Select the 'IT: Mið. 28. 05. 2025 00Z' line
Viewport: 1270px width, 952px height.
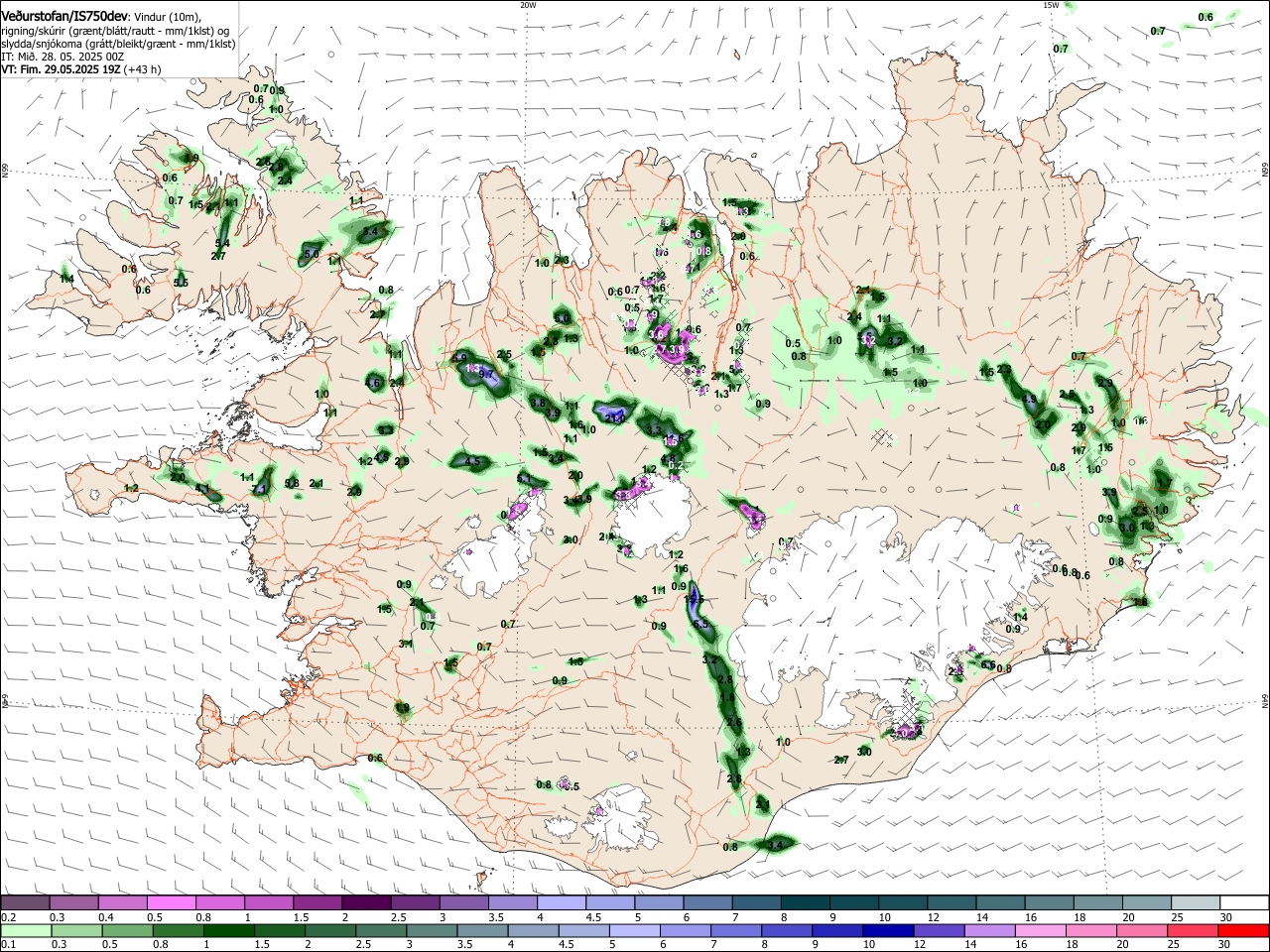click(62, 57)
